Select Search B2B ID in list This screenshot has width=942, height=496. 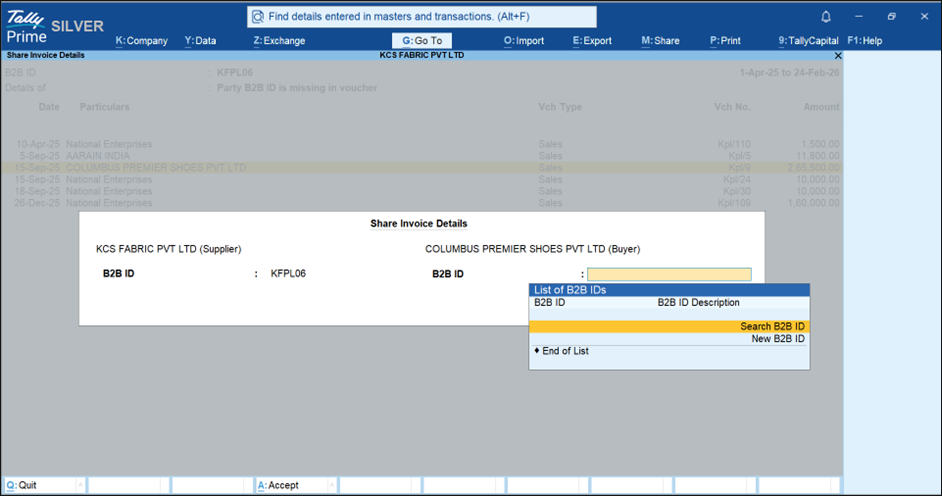(669, 327)
